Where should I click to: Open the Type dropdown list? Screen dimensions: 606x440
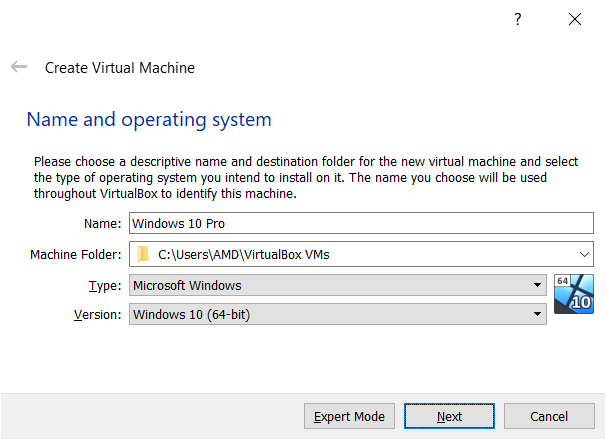coord(537,285)
